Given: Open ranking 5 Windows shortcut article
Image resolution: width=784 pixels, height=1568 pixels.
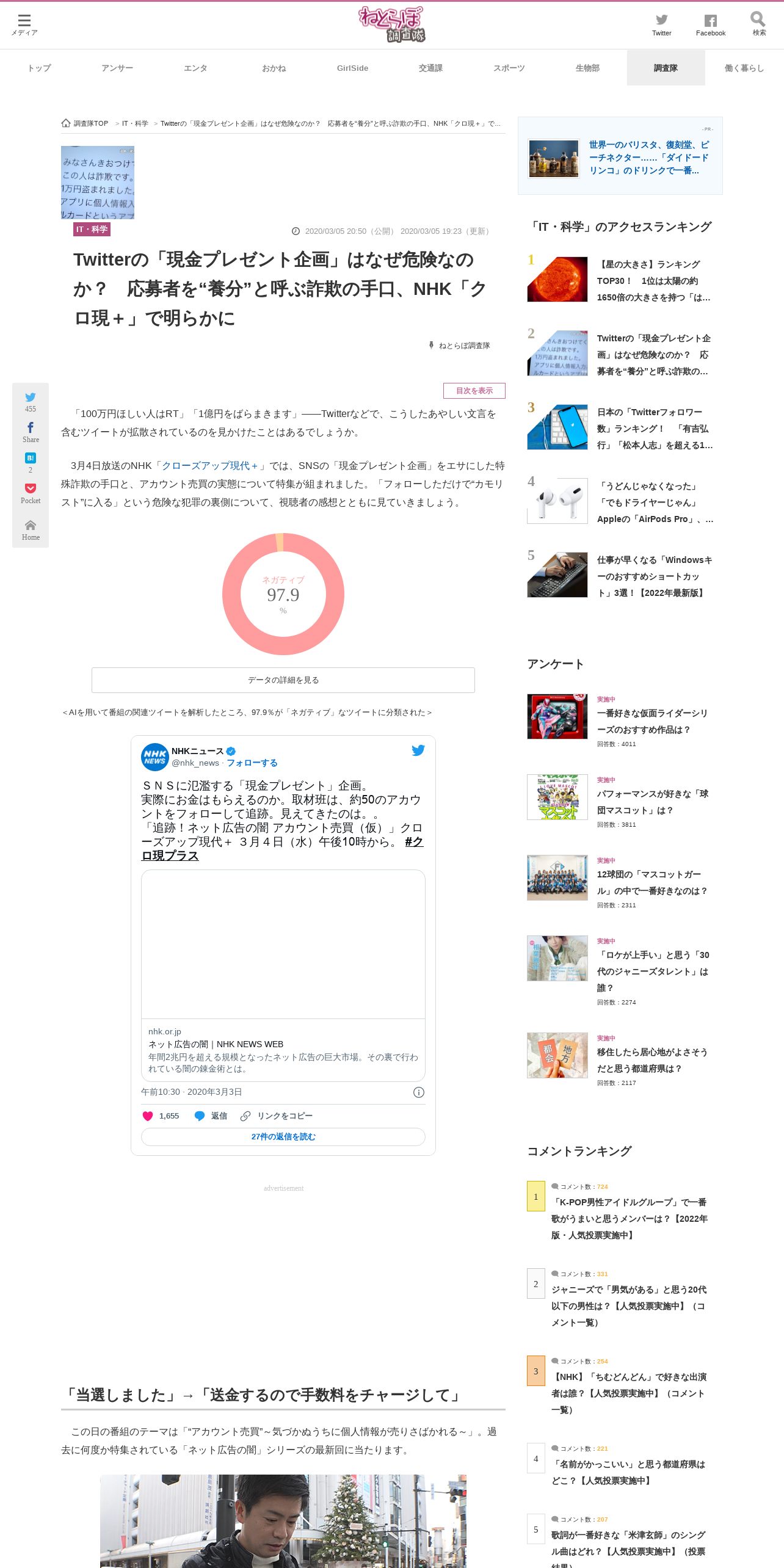Looking at the screenshot, I should [x=655, y=576].
